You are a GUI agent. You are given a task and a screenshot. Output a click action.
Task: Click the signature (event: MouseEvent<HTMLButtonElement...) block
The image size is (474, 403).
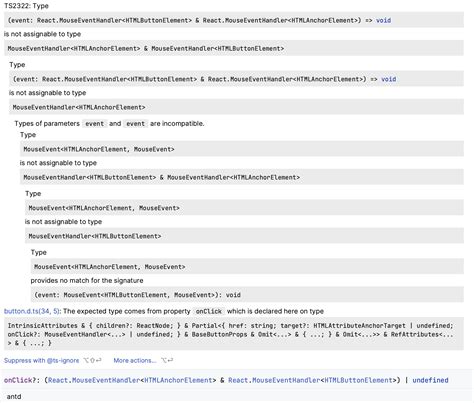click(247, 295)
